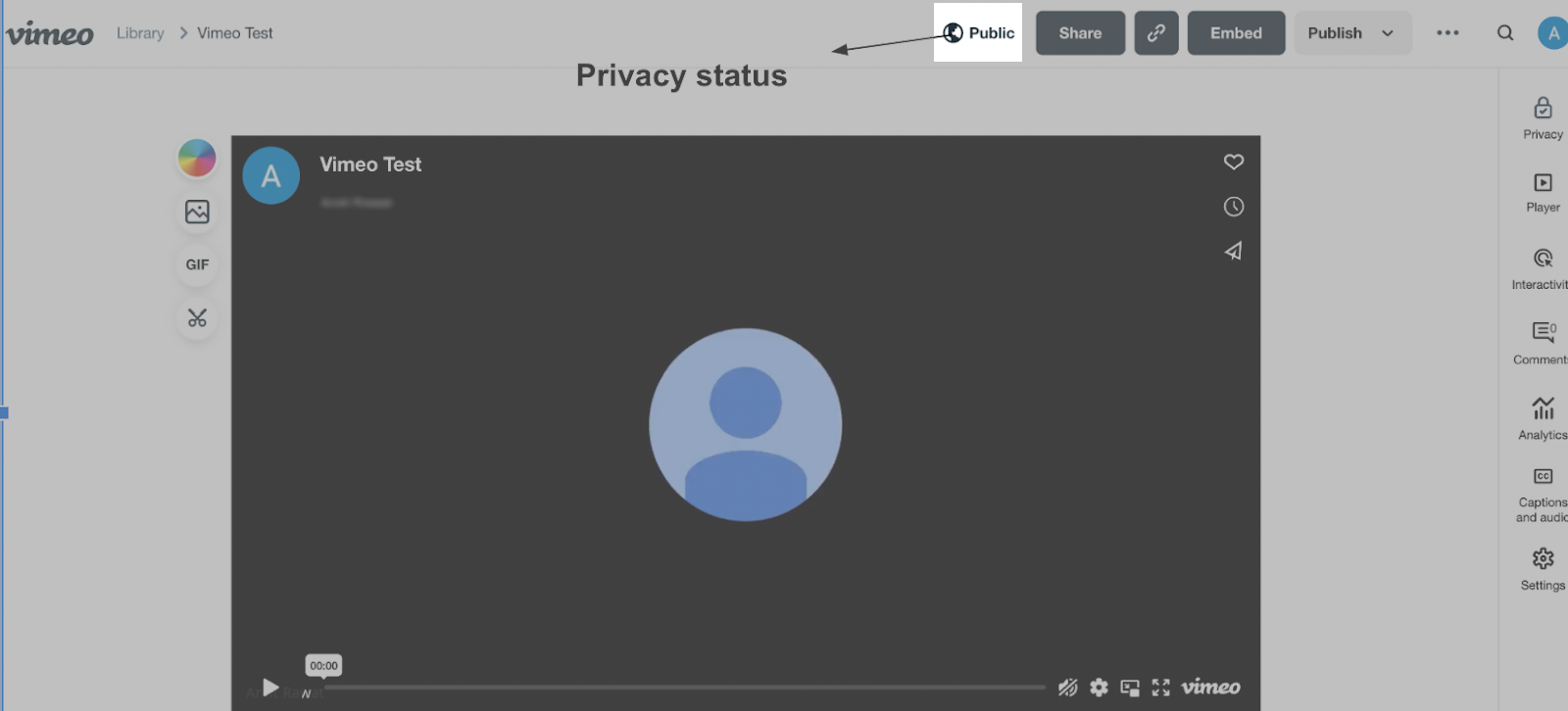Open player settings gear in video controls
Viewport: 1568px width, 711px height.
point(1099,687)
